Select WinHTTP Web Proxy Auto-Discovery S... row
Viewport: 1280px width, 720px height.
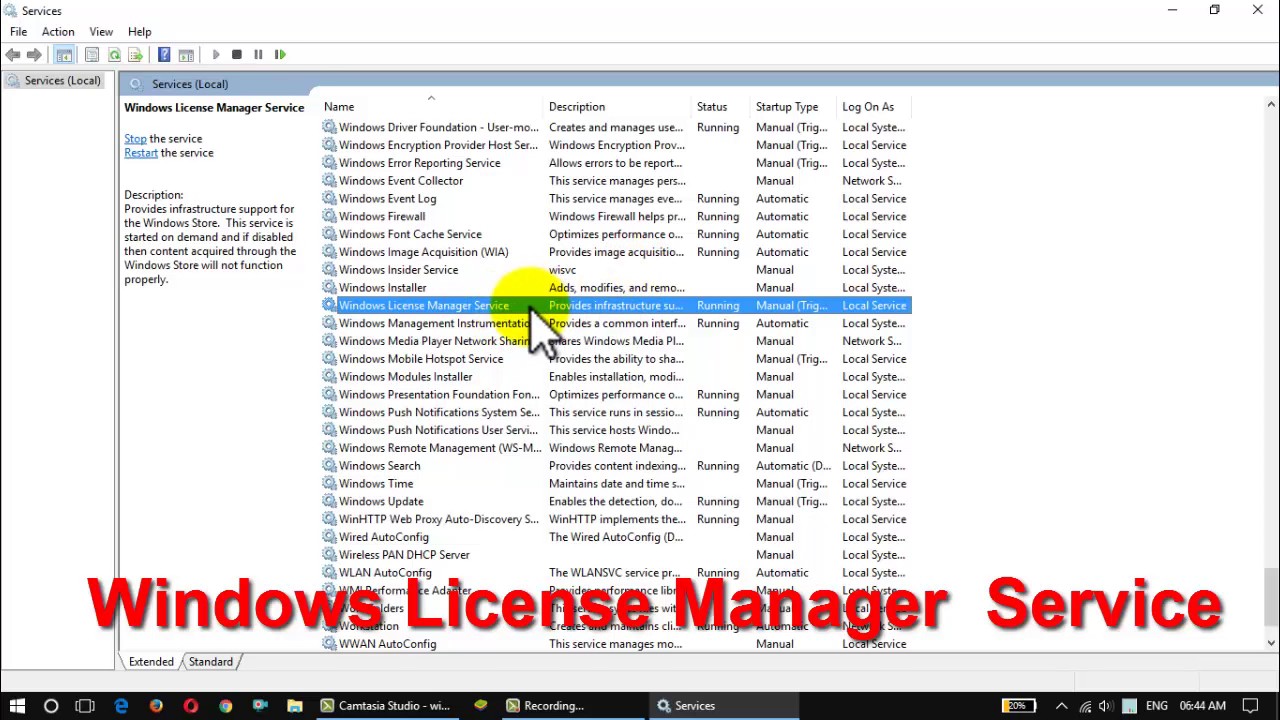tap(615, 520)
